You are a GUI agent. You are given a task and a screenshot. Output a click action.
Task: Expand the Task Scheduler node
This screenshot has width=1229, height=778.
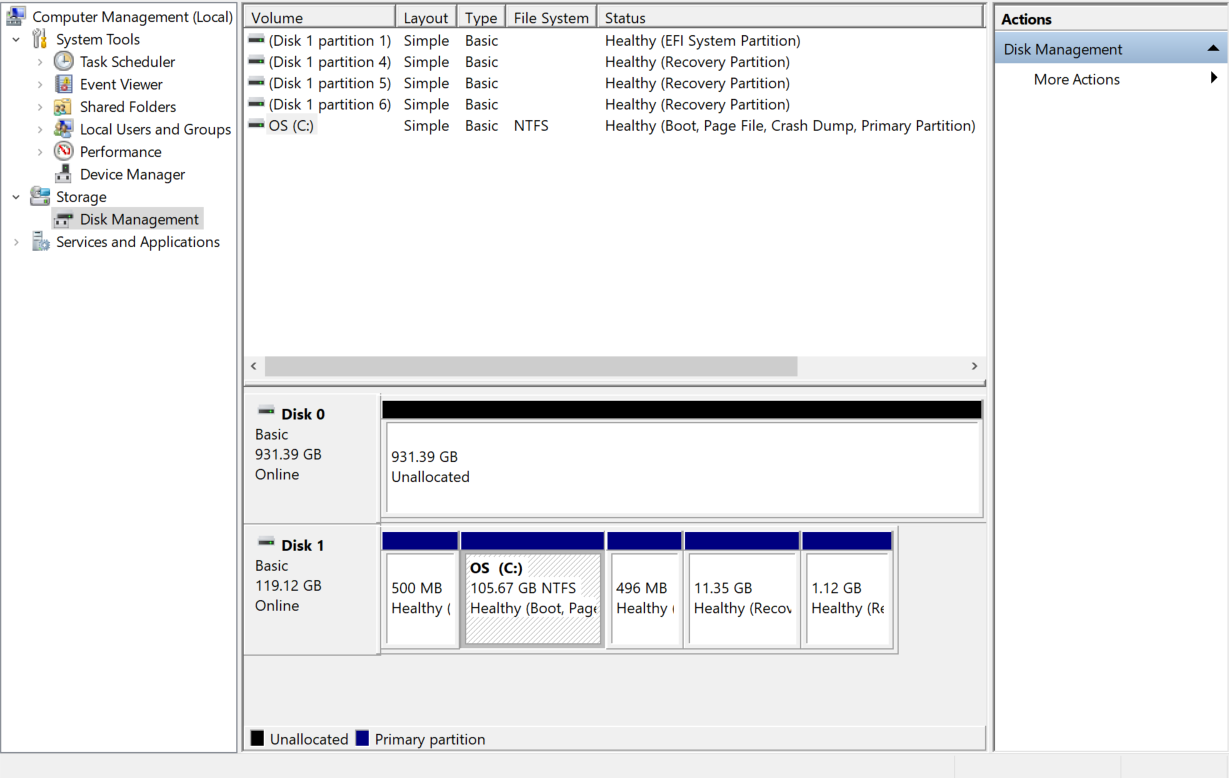coord(40,62)
